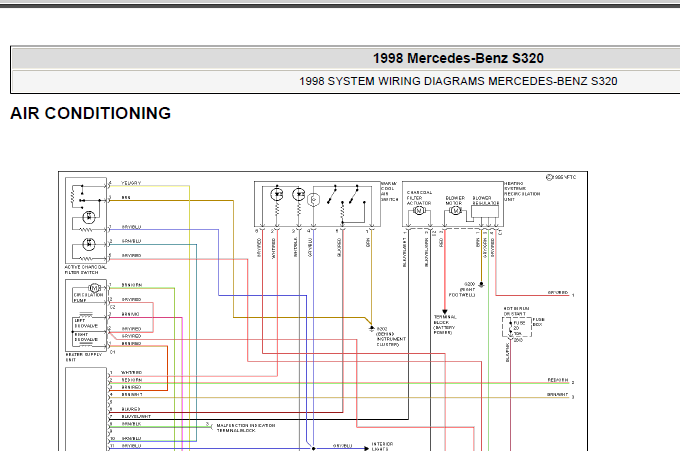Click the '1998 Mercedes-Benz S320' title heading

(x=458, y=58)
